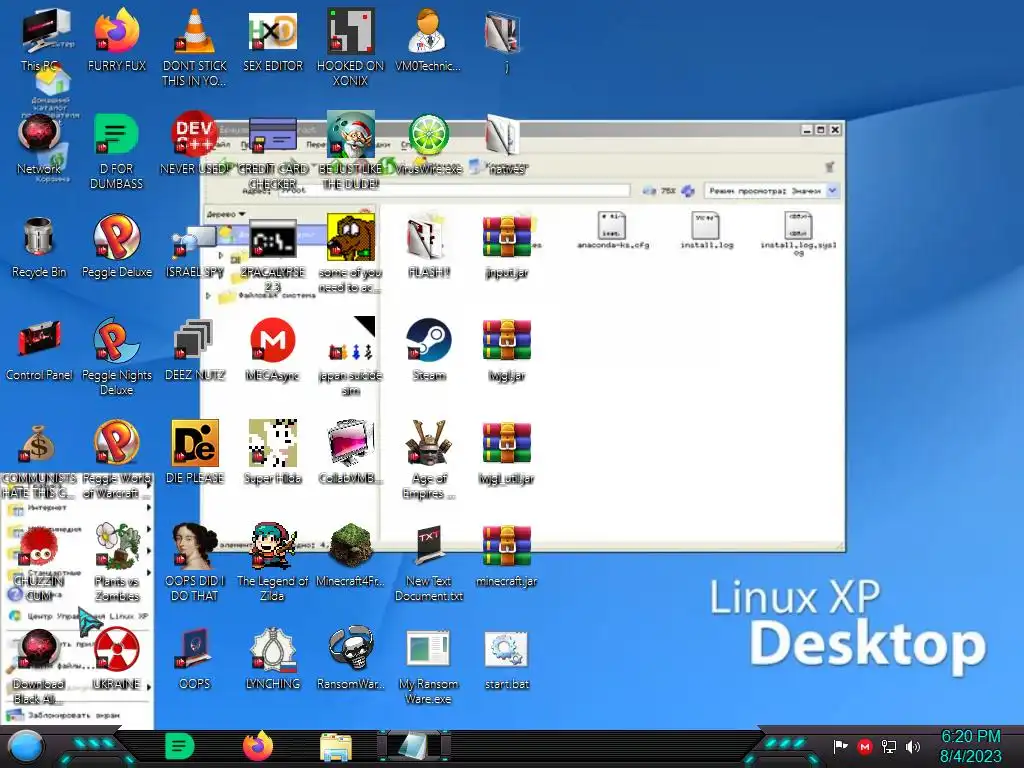The image size is (1024, 768).
Task: Click the flag tray icon
Action: click(x=840, y=746)
